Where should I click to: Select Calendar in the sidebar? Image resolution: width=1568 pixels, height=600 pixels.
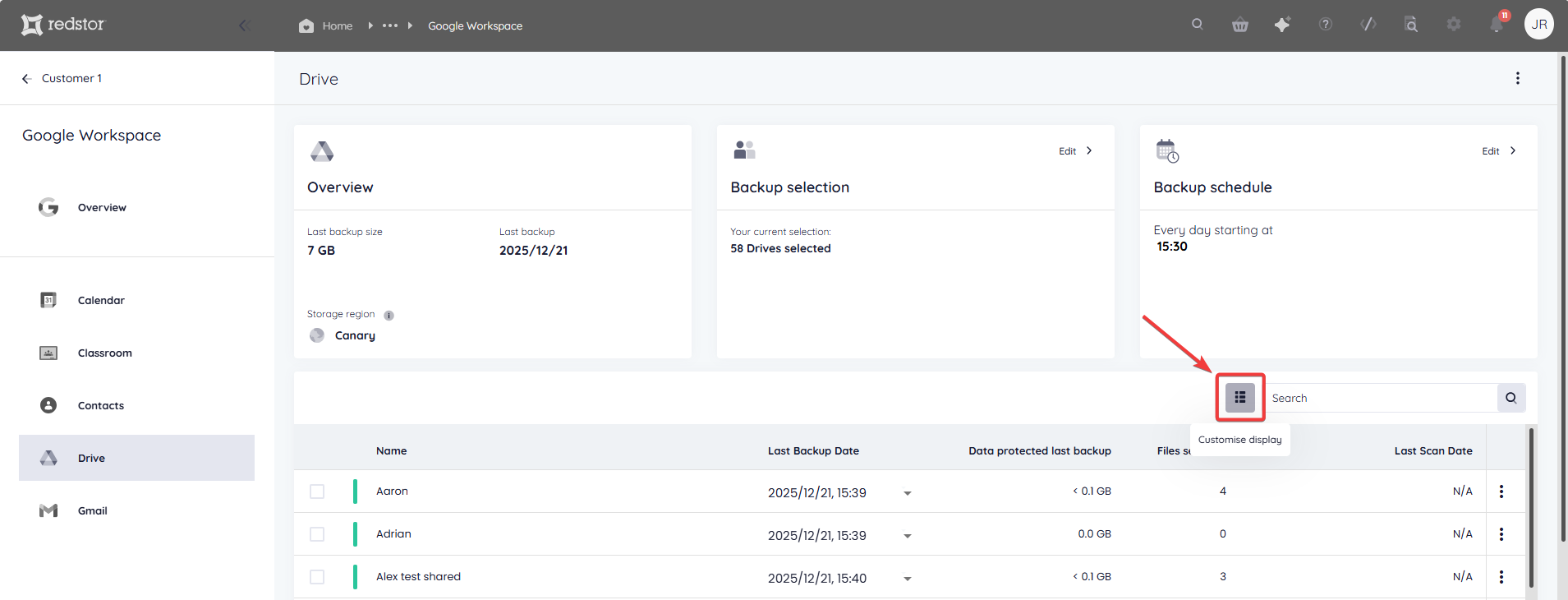tap(136, 300)
